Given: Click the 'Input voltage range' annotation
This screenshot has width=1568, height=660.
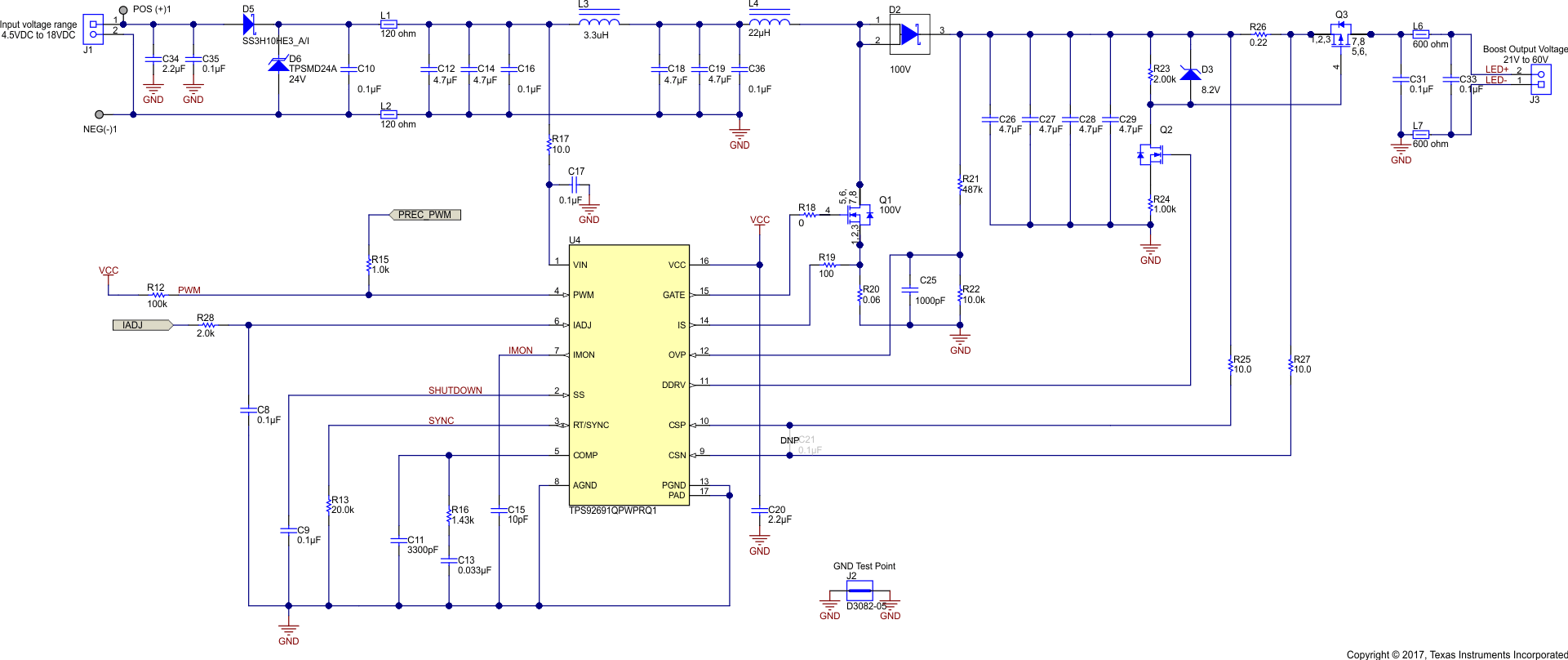Looking at the screenshot, I should 38,25.
